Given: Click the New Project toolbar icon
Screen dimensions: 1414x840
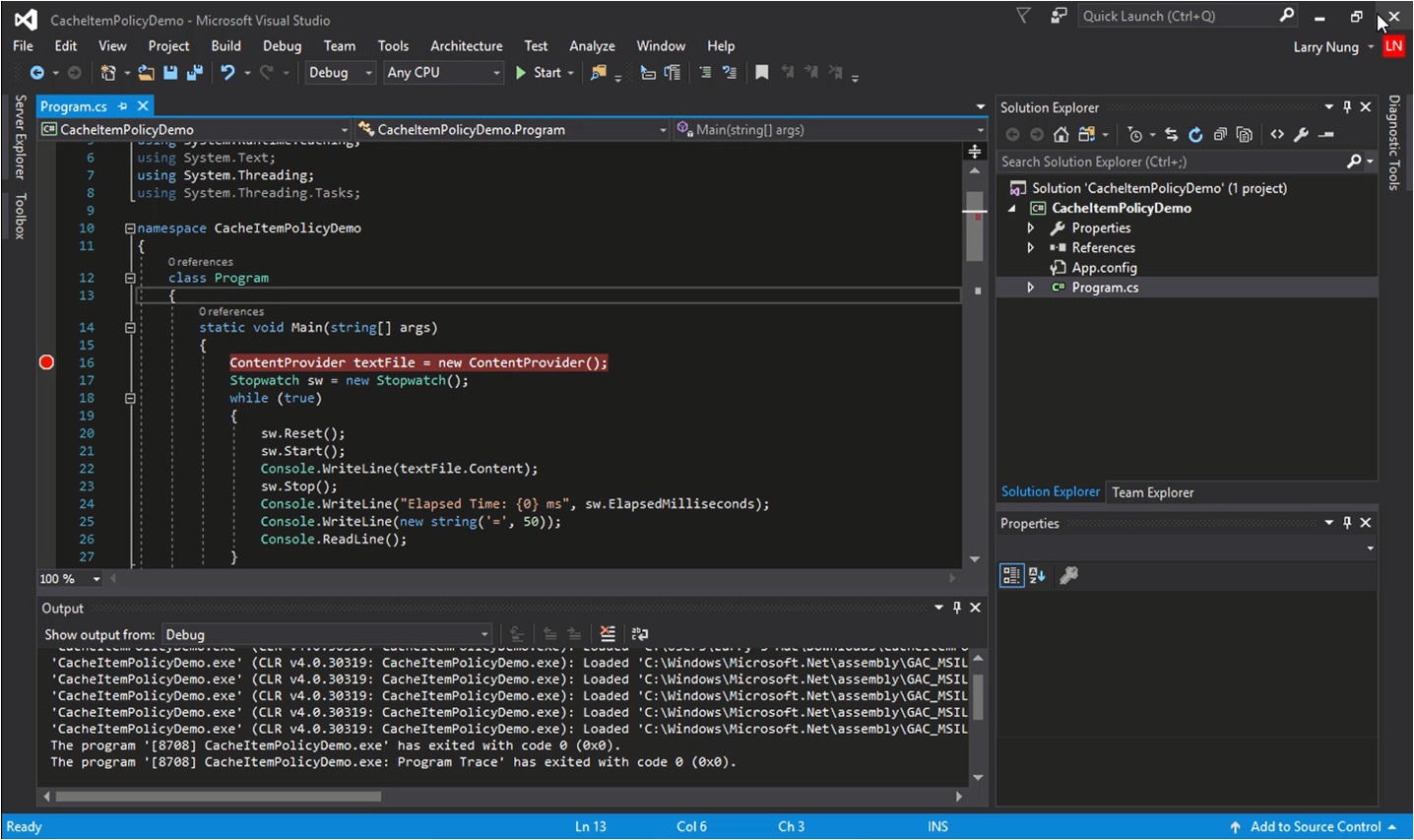Looking at the screenshot, I should click(108, 73).
